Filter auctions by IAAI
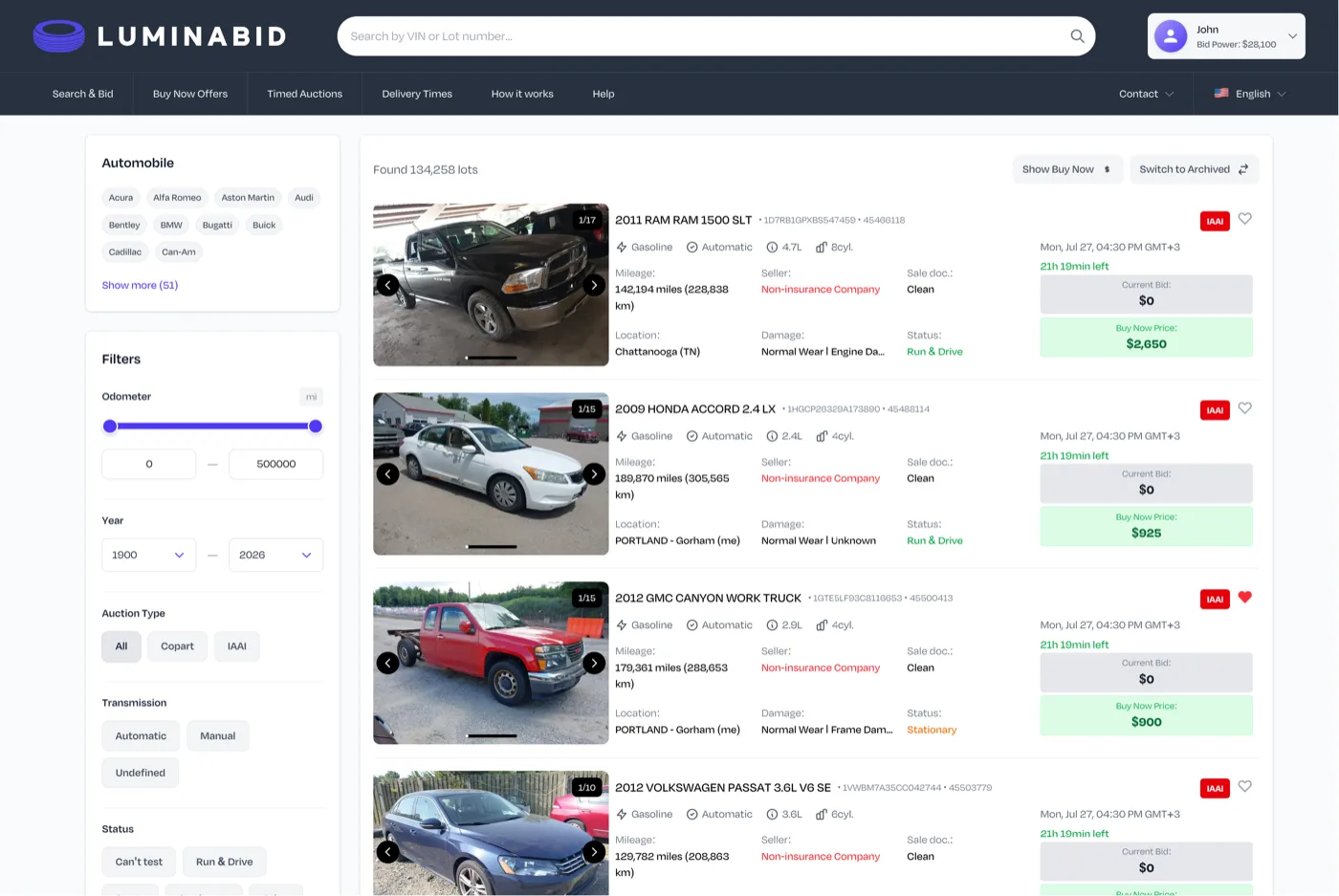 click(237, 646)
